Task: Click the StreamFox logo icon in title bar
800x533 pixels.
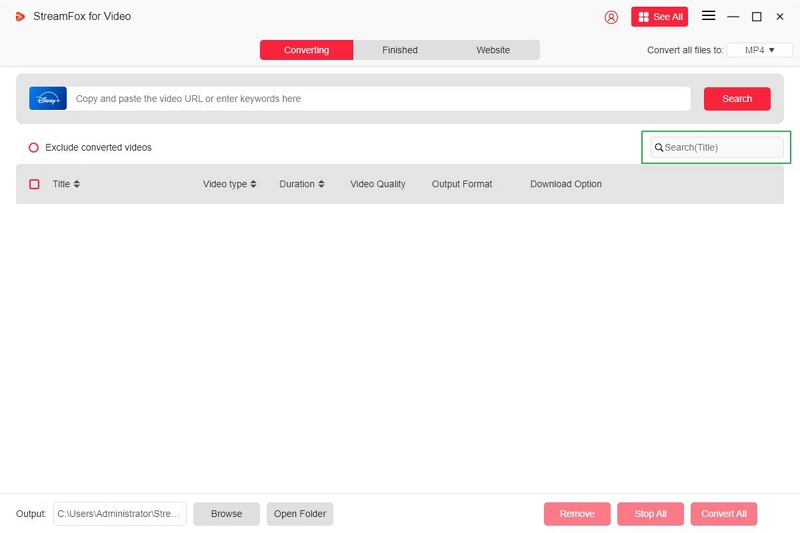Action: pos(20,17)
